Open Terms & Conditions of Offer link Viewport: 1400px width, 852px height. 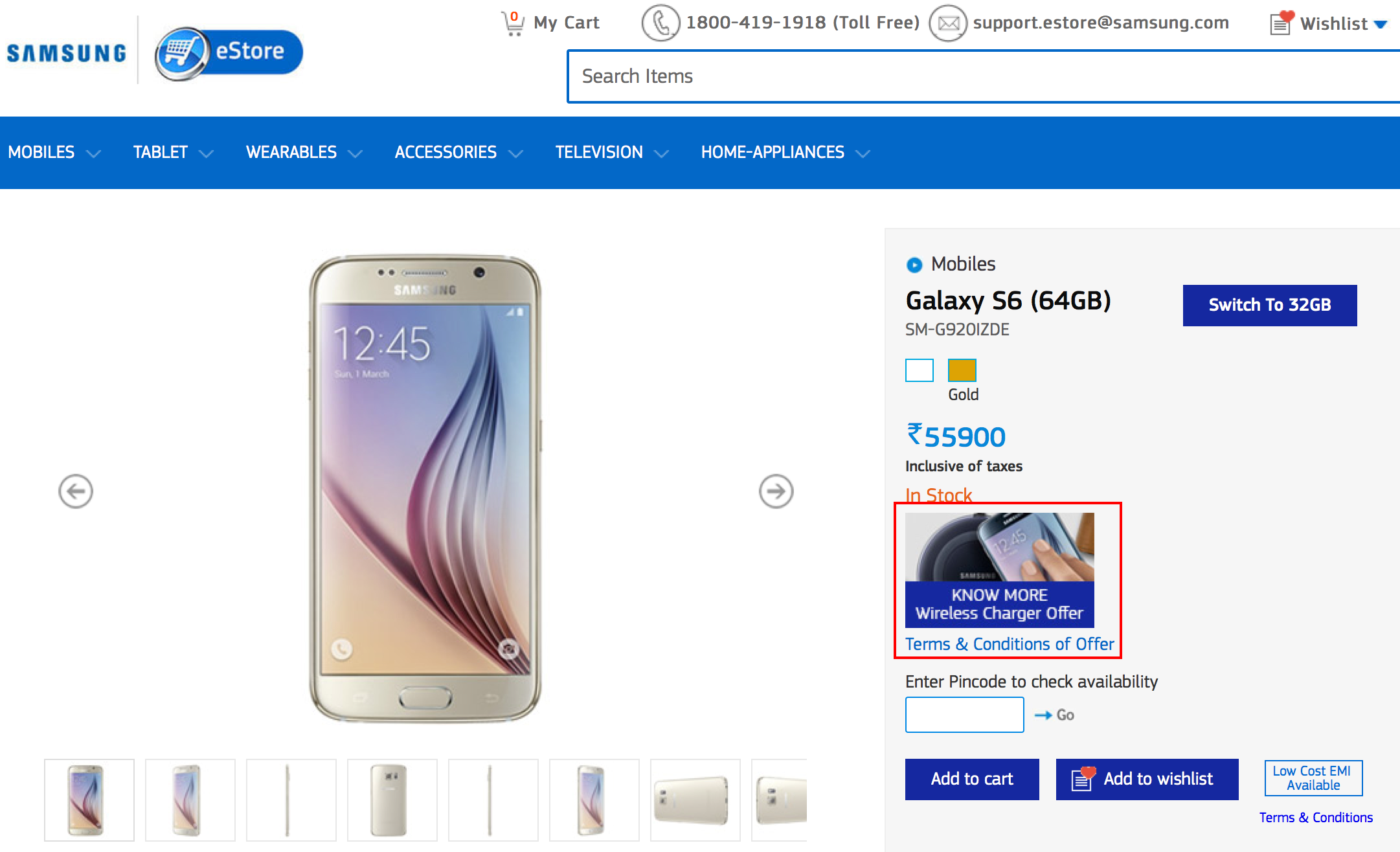1009,644
